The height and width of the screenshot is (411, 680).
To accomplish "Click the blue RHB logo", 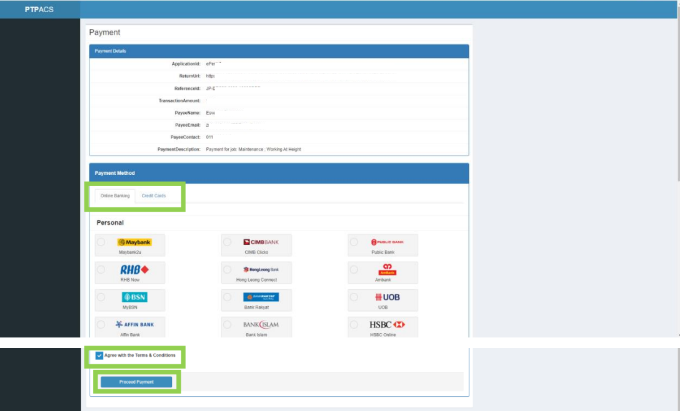I will 134,270.
